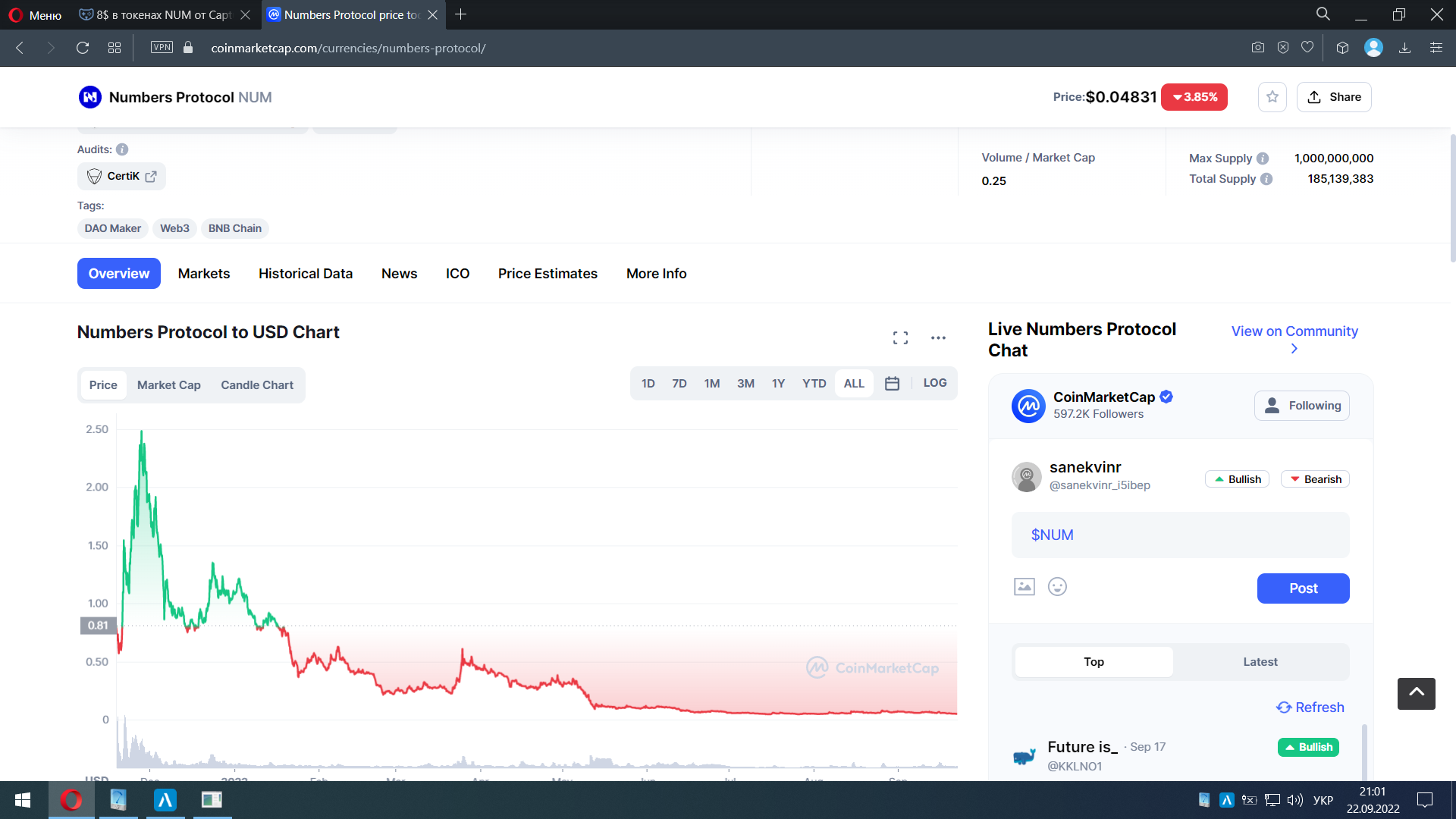Select the 1Y chart range
1456x819 pixels.
(x=778, y=384)
